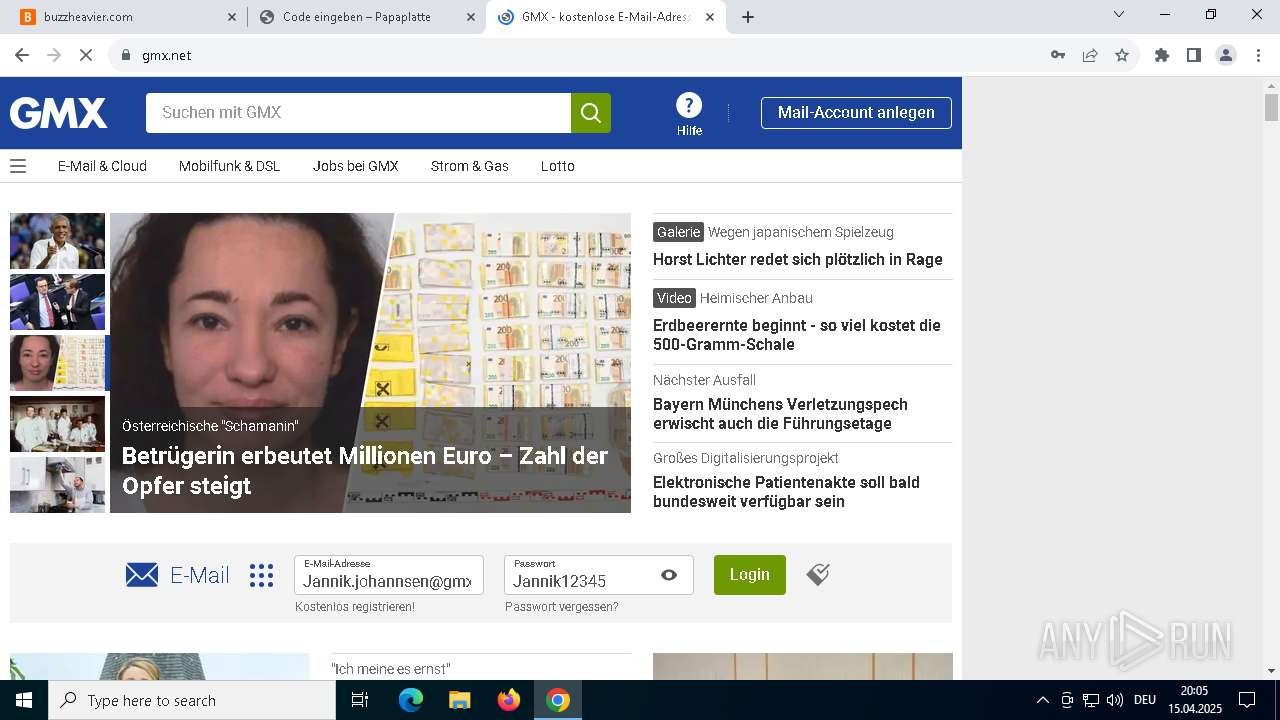Click Kostenlos registrieren link
The image size is (1280, 720).
(x=354, y=607)
